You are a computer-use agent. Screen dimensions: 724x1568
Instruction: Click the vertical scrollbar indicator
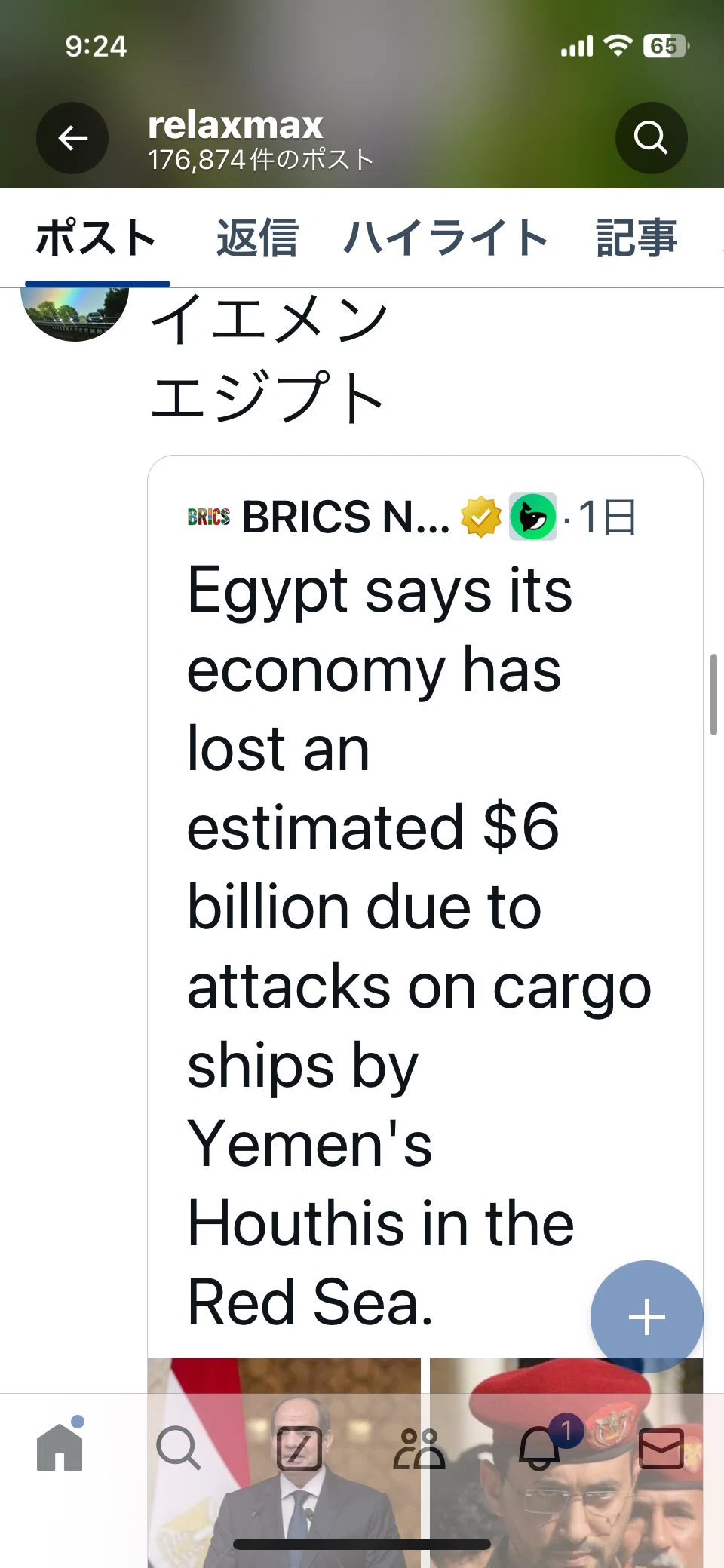tap(713, 695)
